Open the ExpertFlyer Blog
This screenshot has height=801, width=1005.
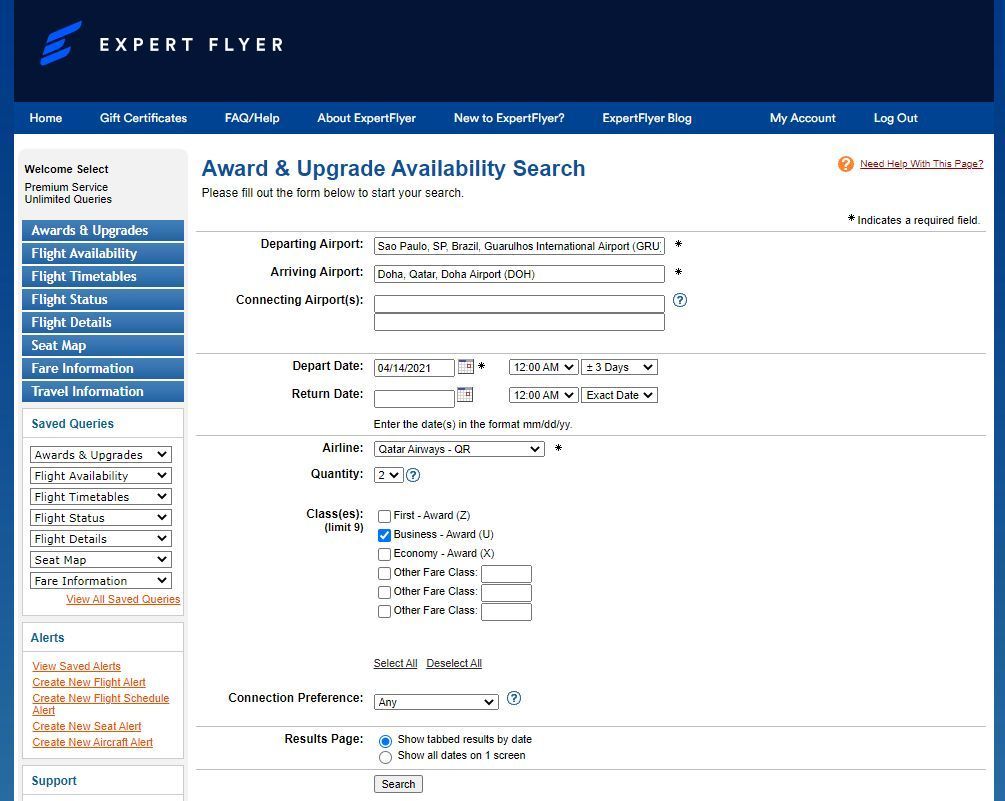point(647,118)
